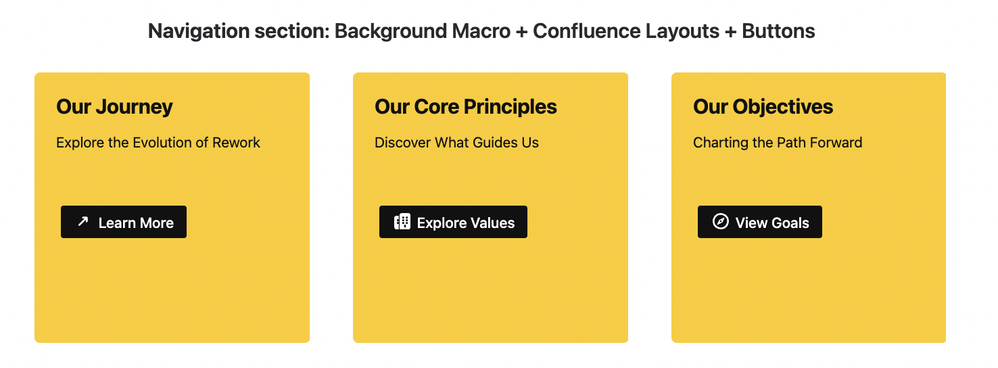Click the Our Objectives heading
The height and width of the screenshot is (368, 998).
point(763,107)
